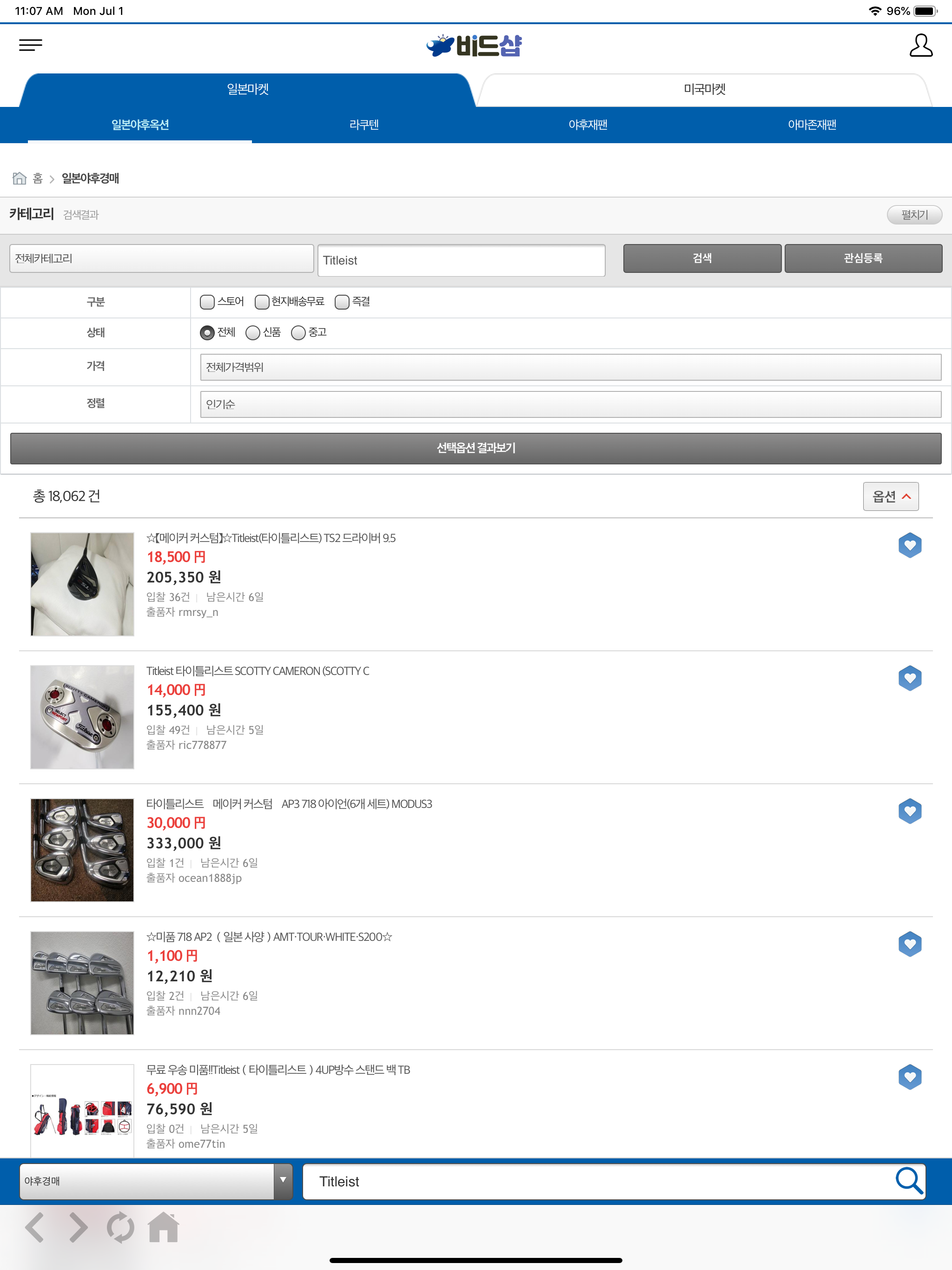Click the 일본야후경매 breadcrumb text
The image size is (952, 1270).
[90, 179]
